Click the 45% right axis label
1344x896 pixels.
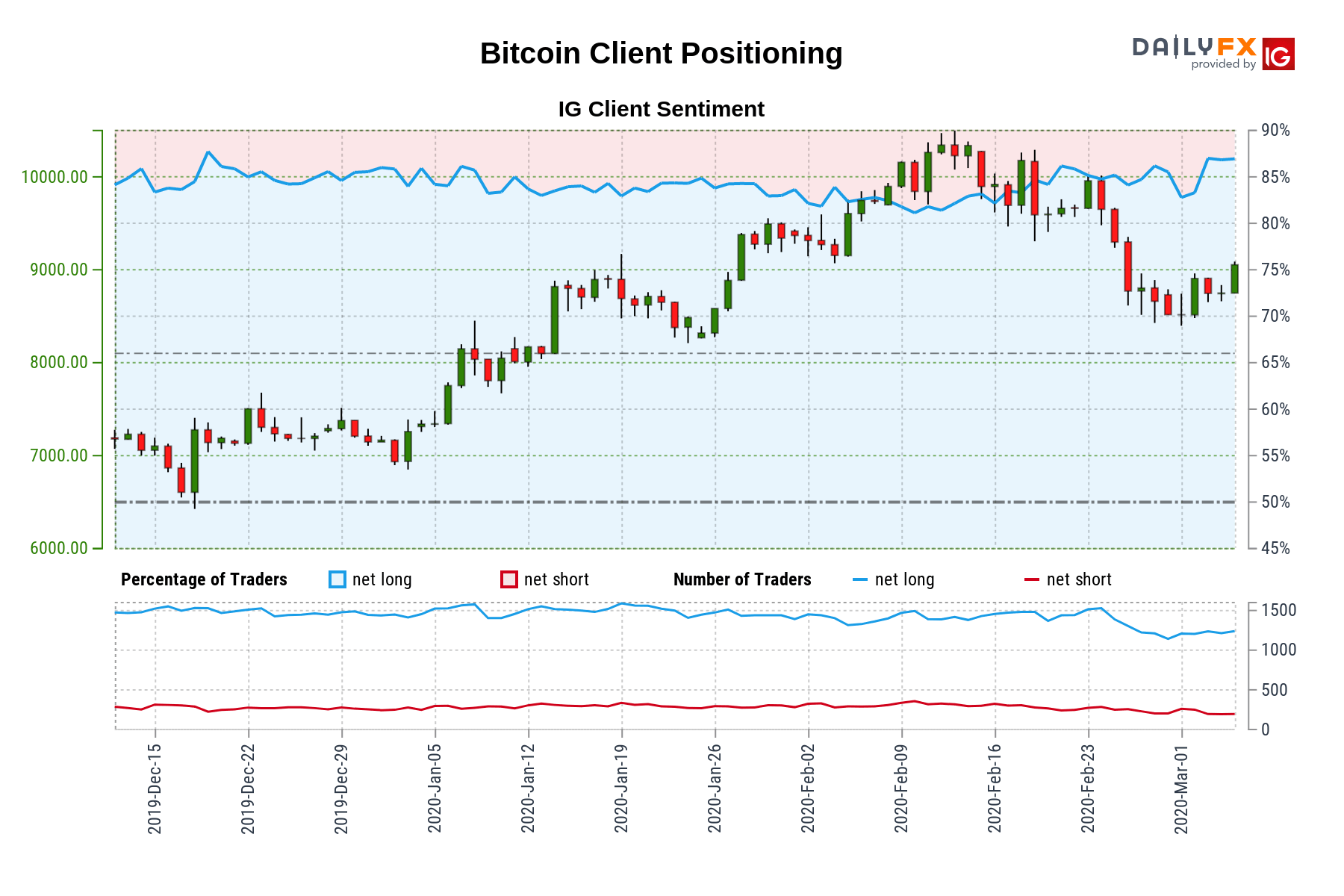1275,548
